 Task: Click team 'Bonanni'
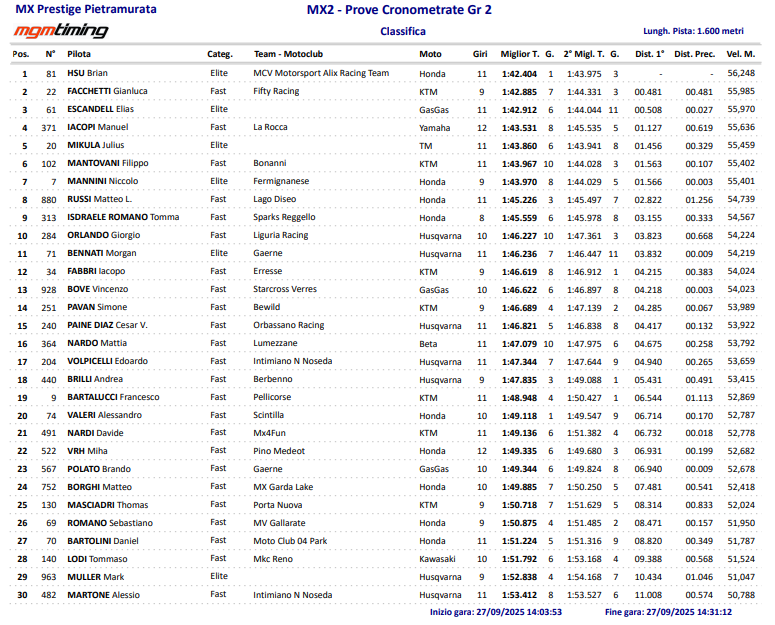[270, 163]
